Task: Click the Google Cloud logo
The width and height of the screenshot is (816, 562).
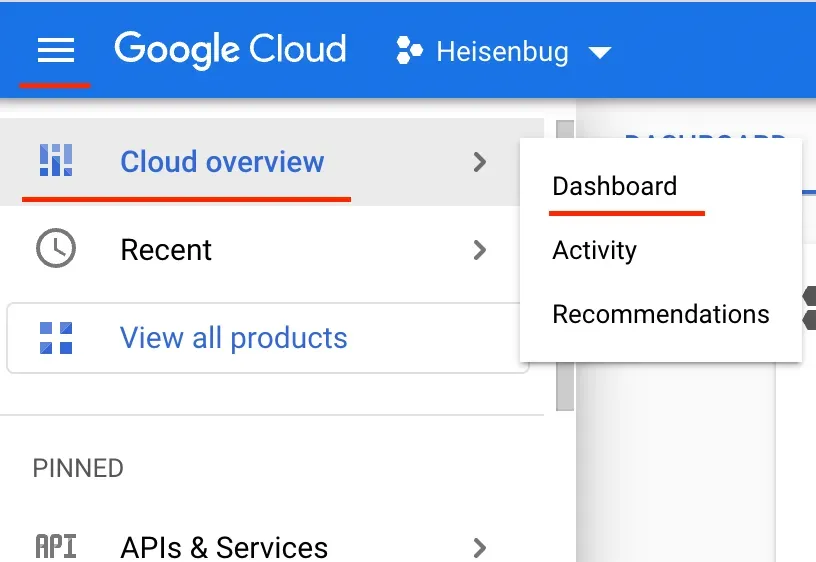Action: 230,50
